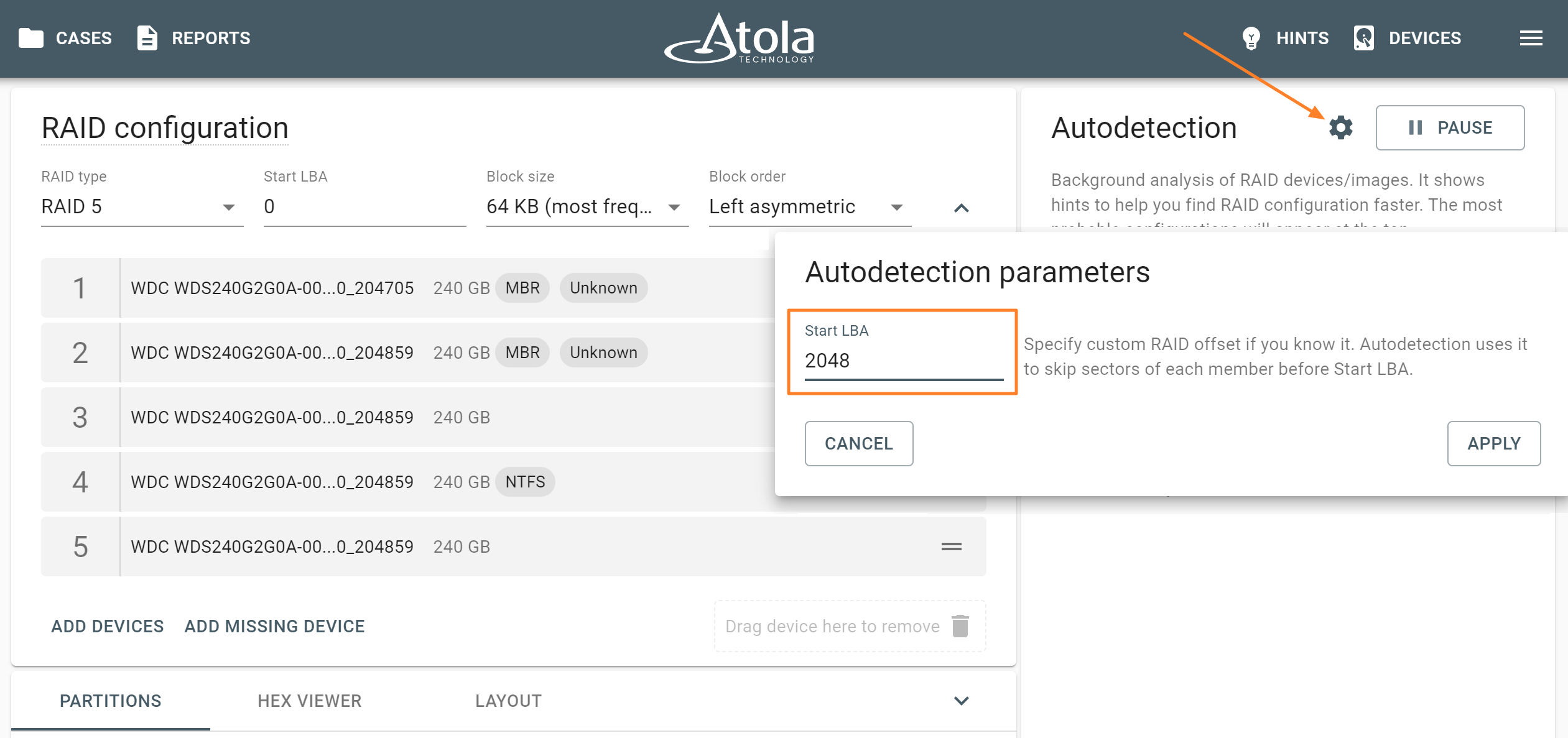Select device 3 name WDC WDS240G2G0A

pos(272,417)
